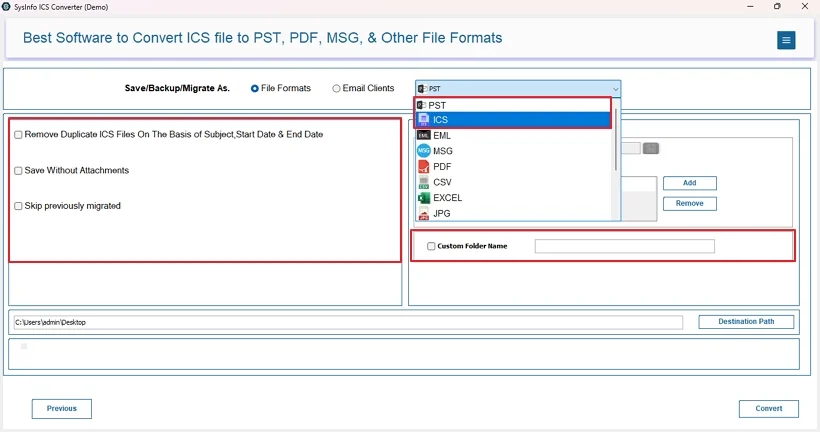Screen dimensions: 820x432
Task: Click the SysInfo app logo in title bar
Action: pyautogui.click(x=6, y=7)
